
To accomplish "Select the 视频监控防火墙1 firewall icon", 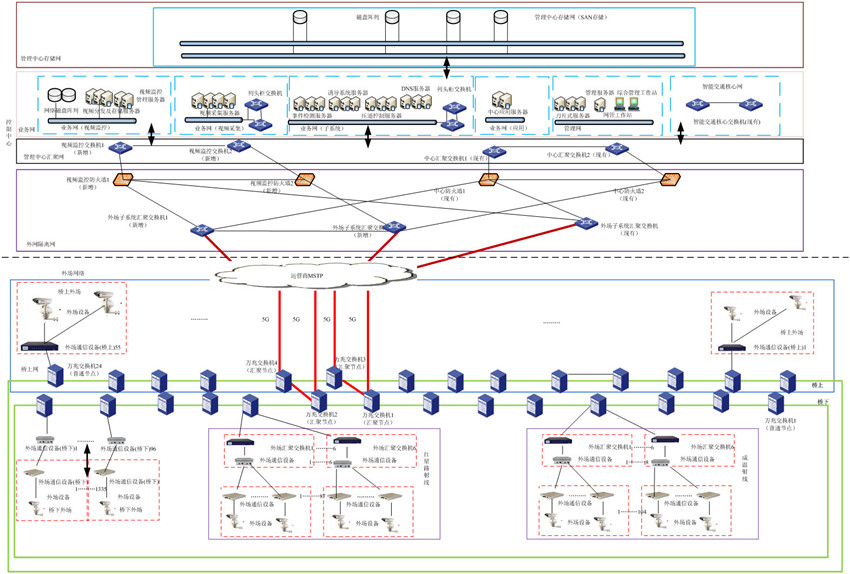I will tap(123, 180).
